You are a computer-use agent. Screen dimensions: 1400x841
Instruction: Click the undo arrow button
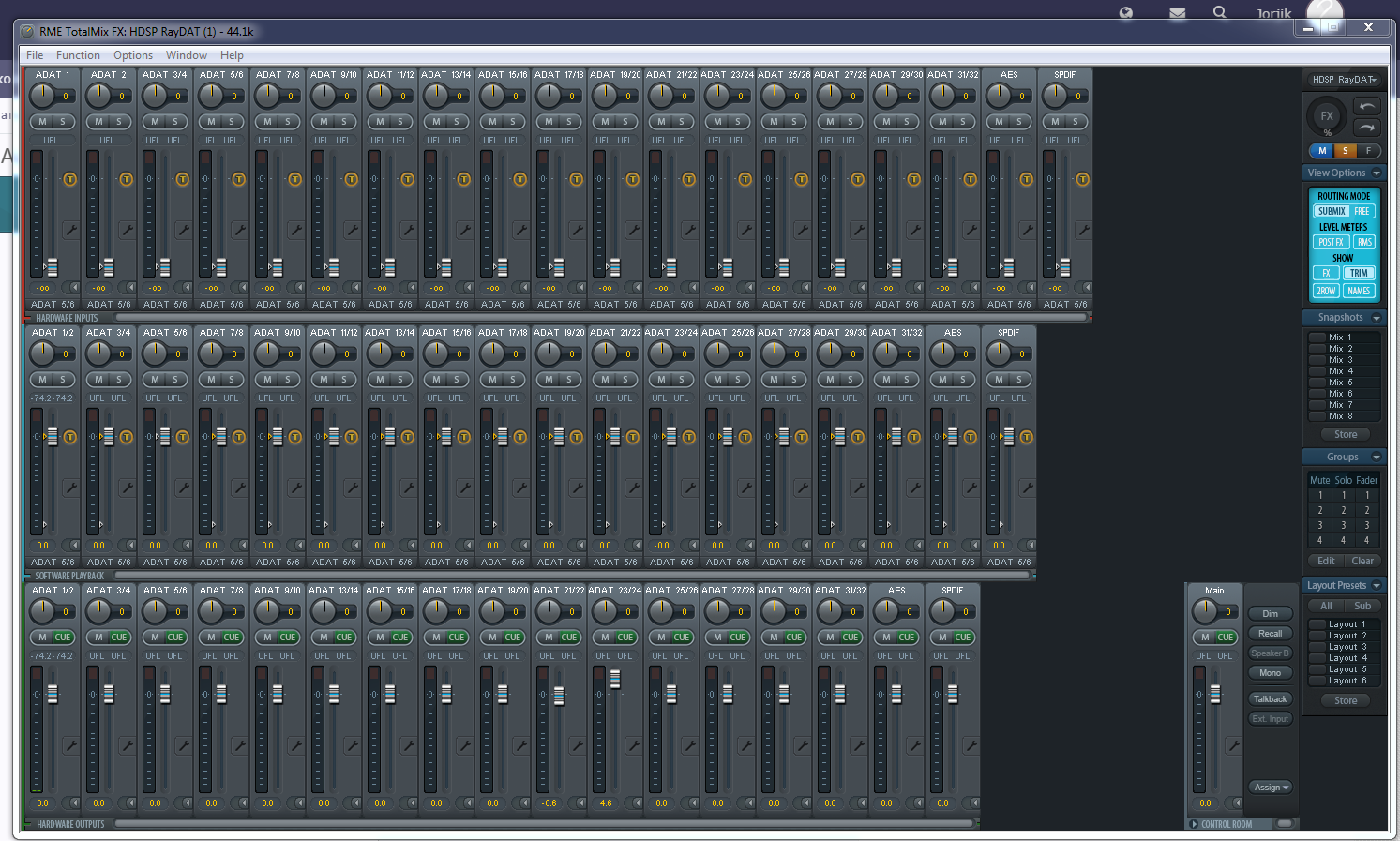[1367, 106]
